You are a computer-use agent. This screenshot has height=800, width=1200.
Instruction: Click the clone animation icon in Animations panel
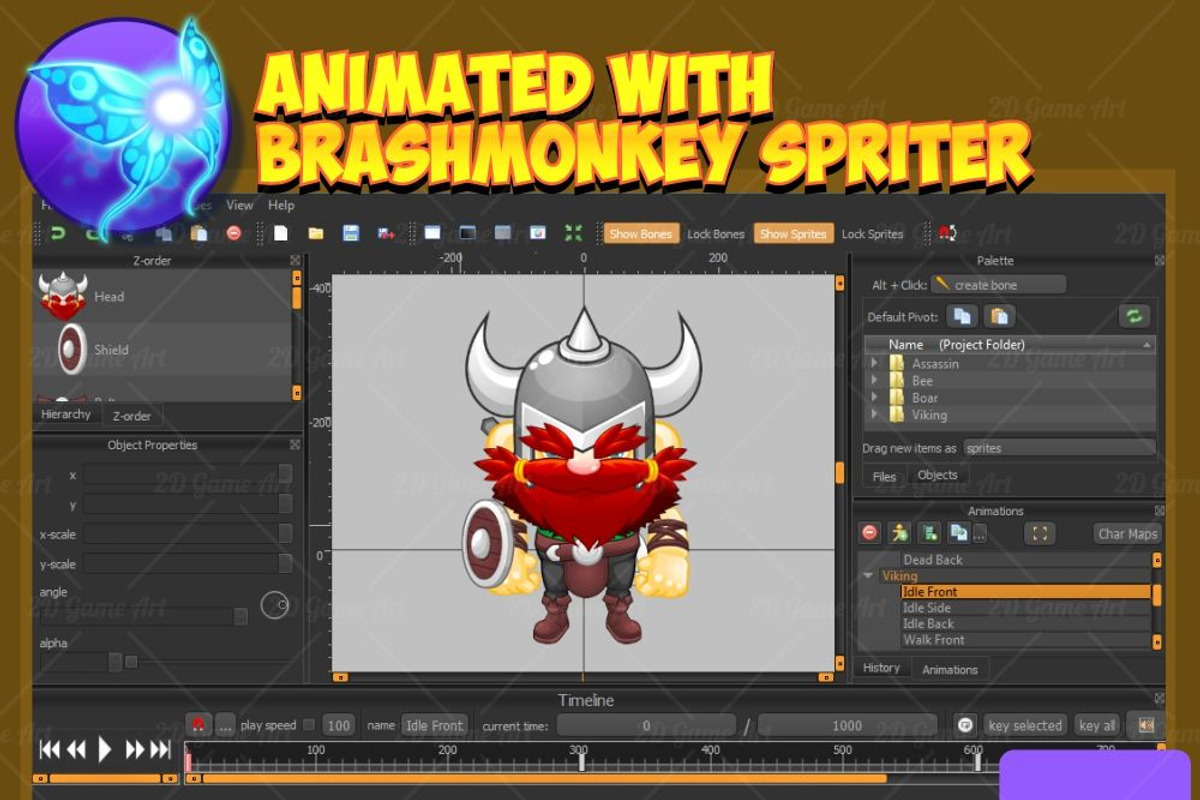tap(959, 533)
